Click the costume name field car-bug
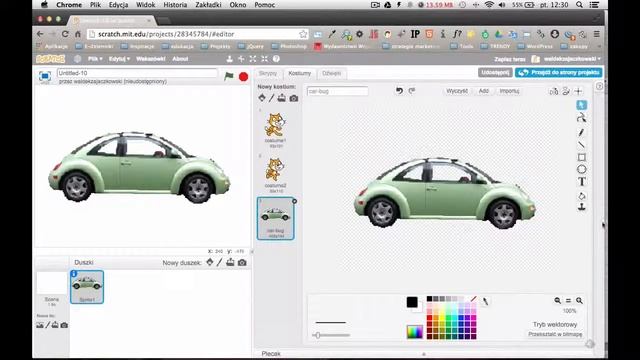Viewport: 640px width, 360px height. point(338,91)
